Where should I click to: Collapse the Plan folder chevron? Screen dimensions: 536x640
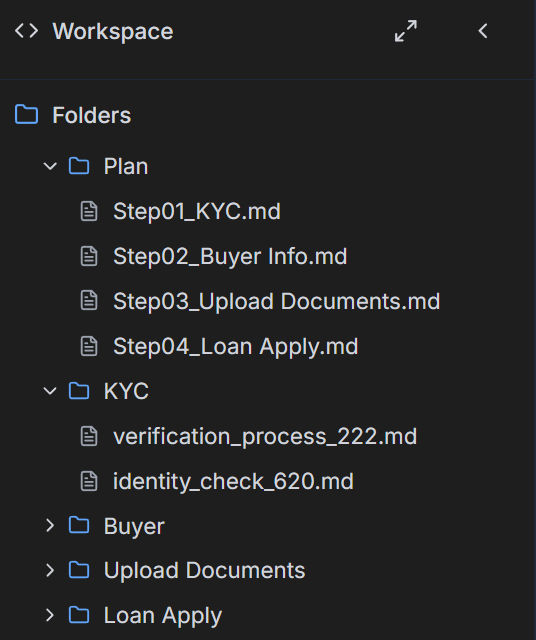click(x=50, y=166)
